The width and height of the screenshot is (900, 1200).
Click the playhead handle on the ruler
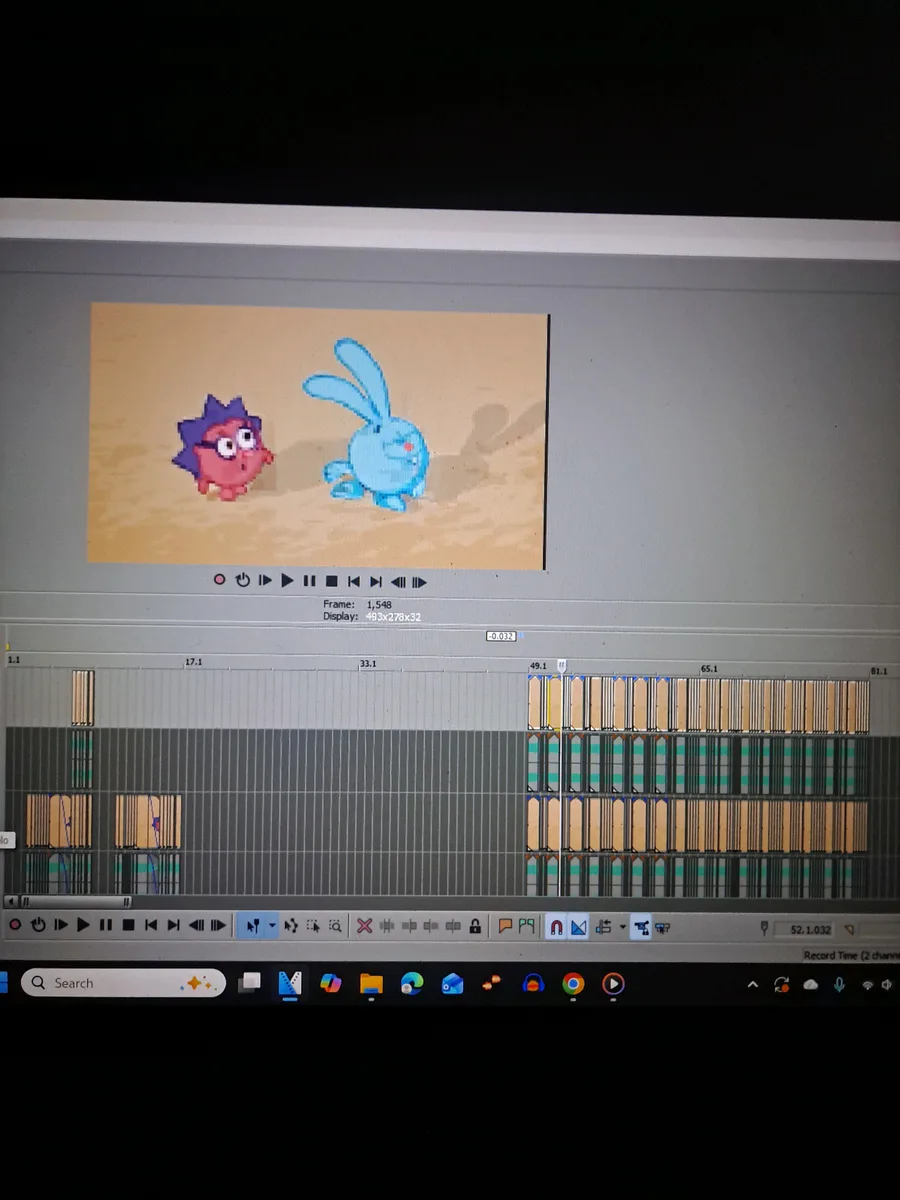click(562, 665)
